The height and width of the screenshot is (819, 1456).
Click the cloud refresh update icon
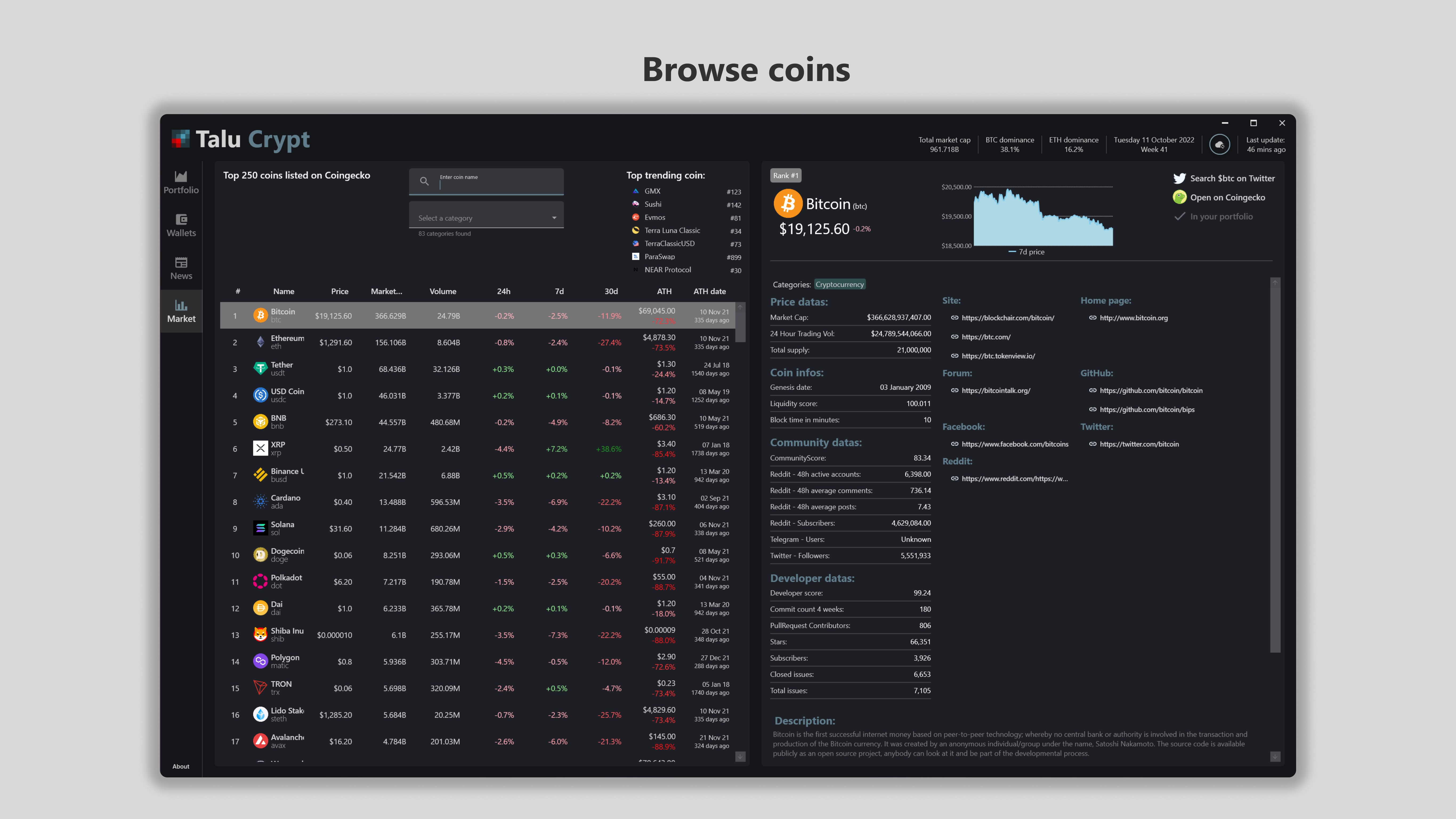coord(1219,145)
